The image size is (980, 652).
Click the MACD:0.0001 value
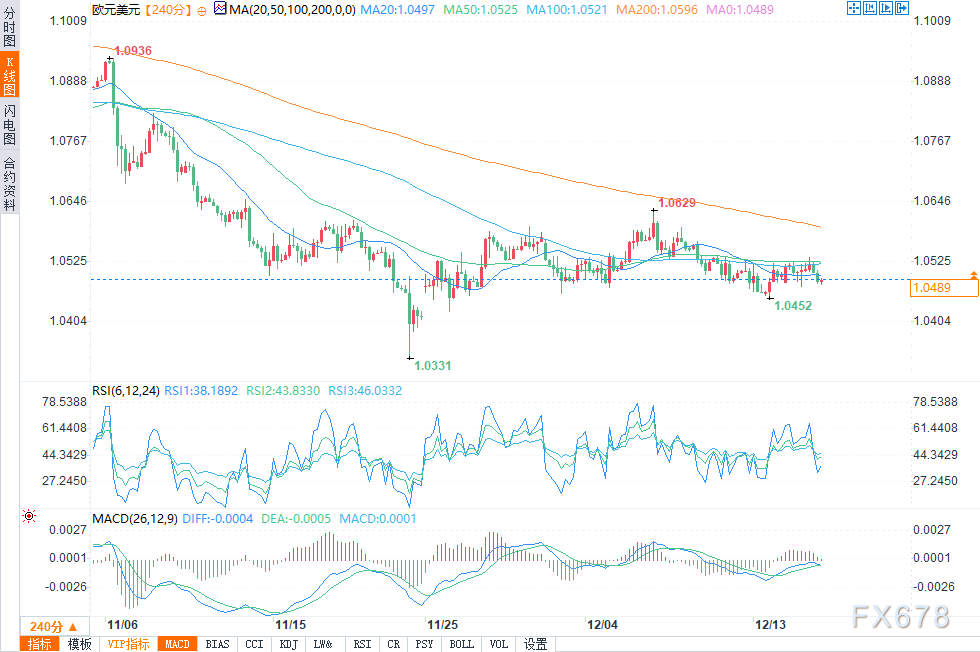click(378, 519)
